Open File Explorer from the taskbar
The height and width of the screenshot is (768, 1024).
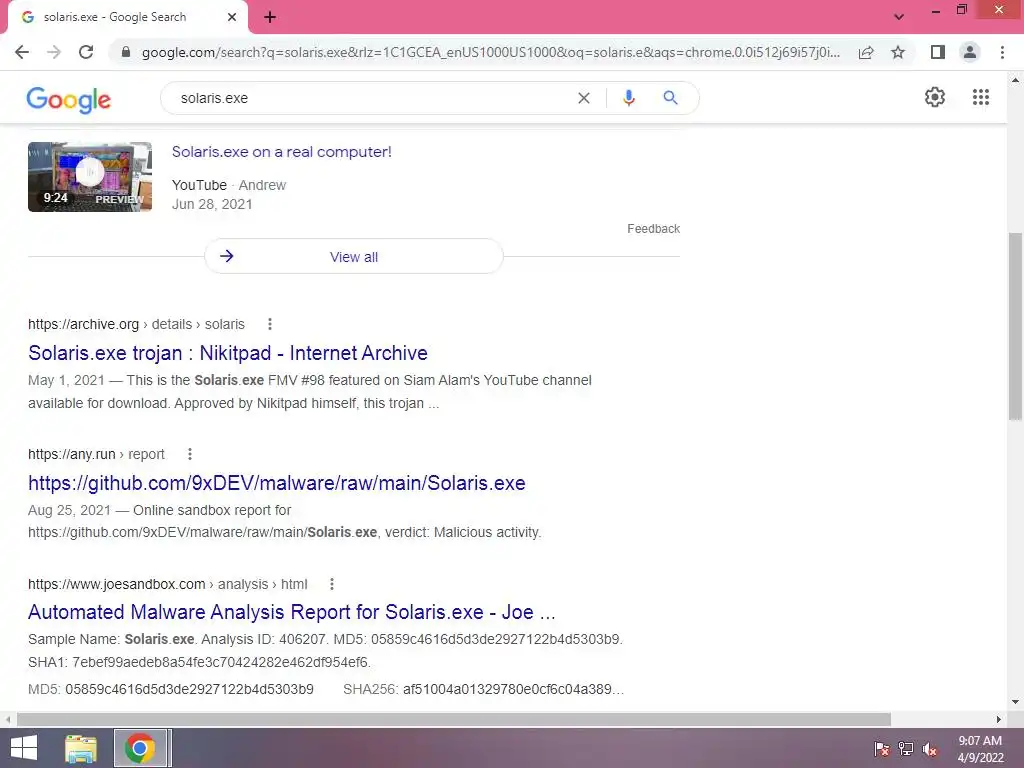coord(81,748)
